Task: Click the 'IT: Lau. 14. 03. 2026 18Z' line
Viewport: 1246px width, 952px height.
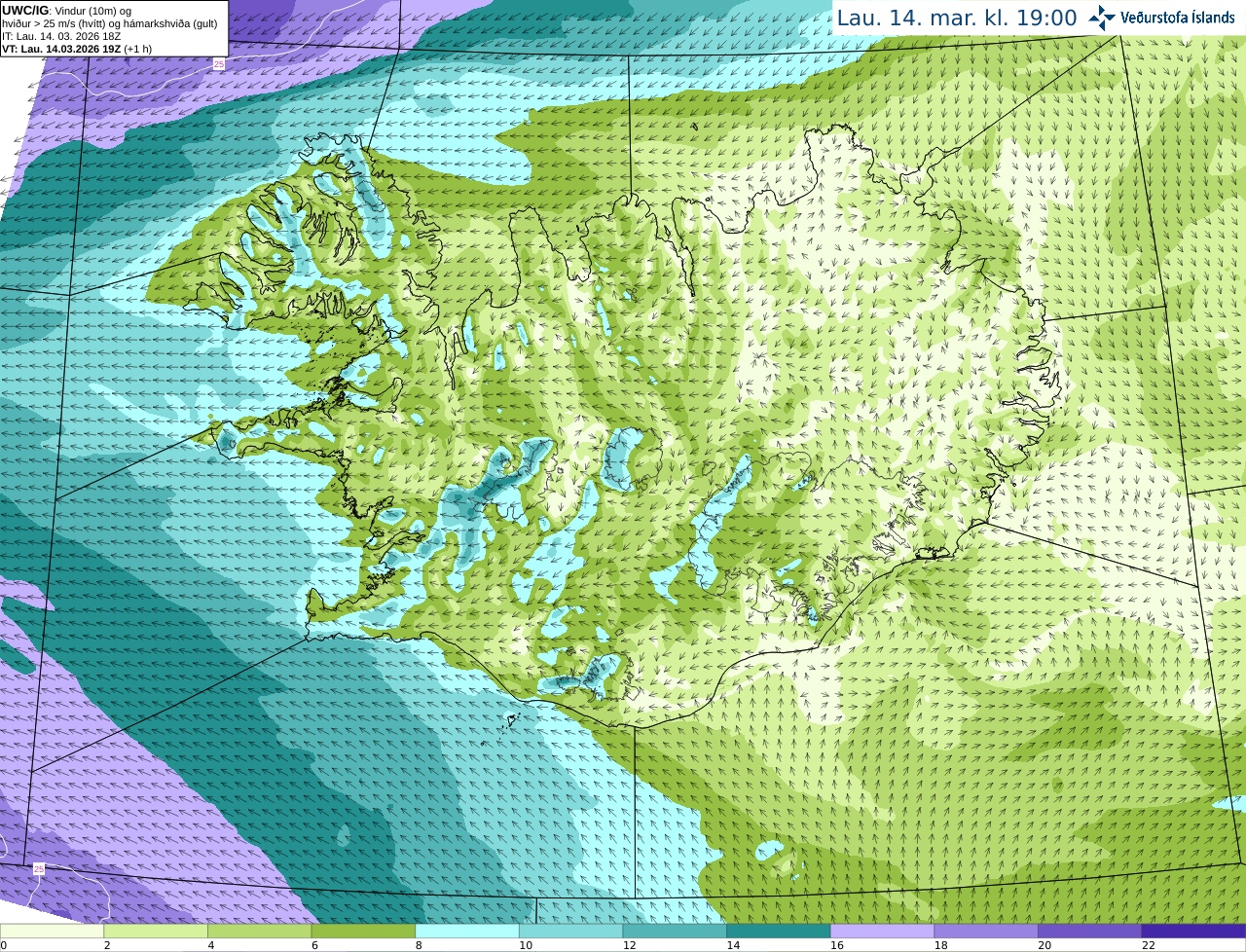Action: 62,36
